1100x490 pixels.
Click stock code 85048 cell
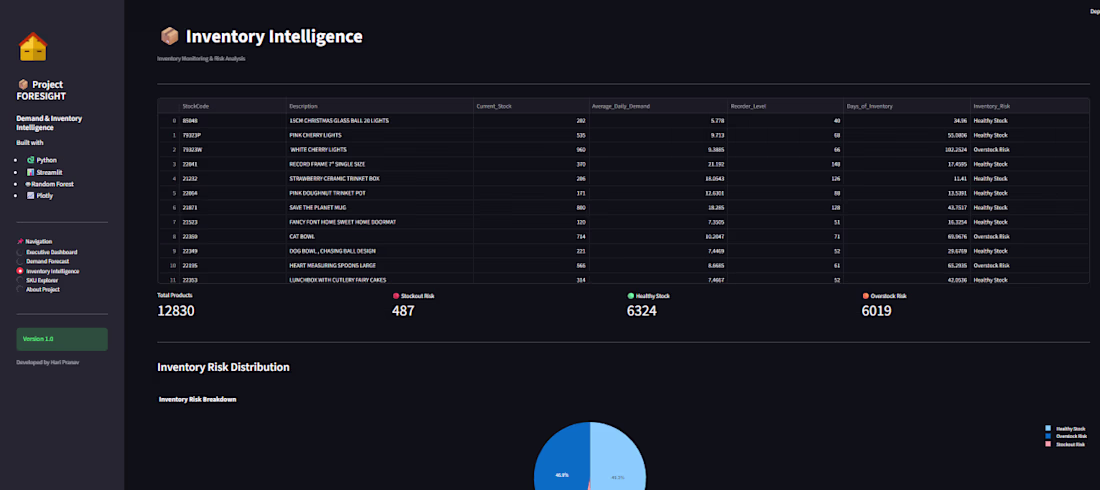point(232,121)
